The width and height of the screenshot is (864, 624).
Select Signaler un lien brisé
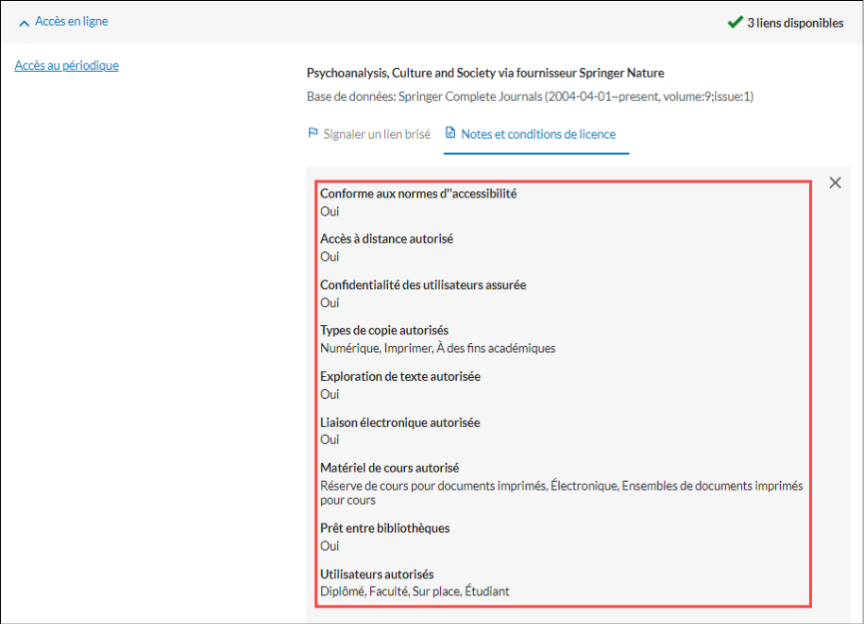pos(376,134)
